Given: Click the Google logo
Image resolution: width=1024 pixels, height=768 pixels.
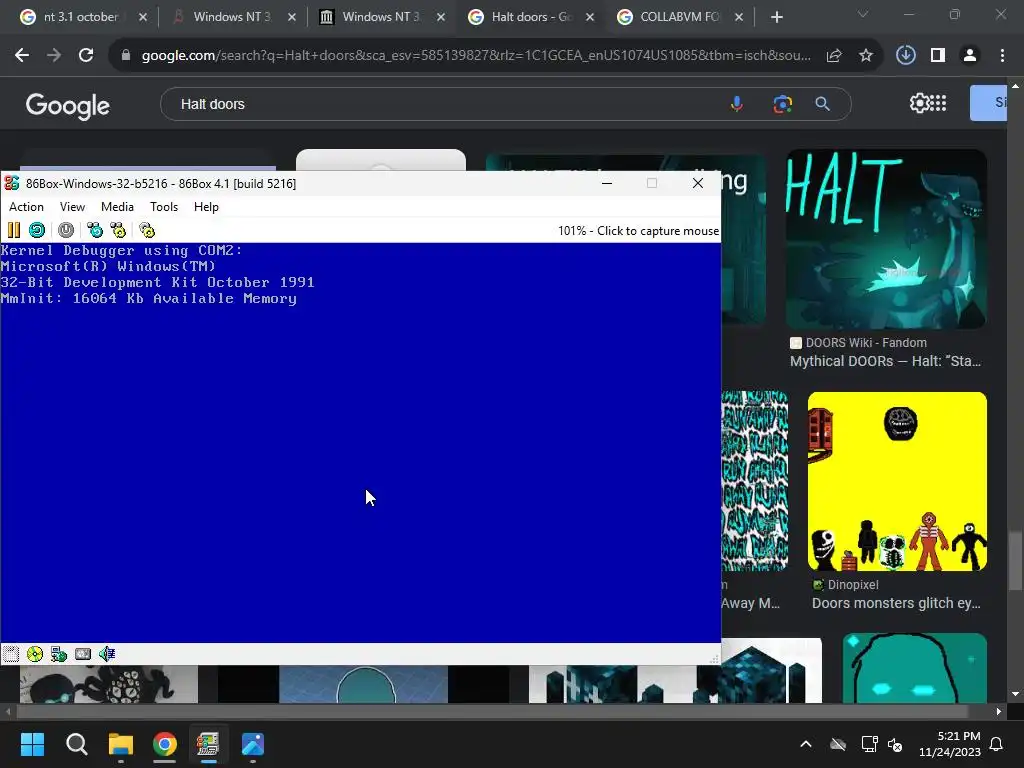Looking at the screenshot, I should [68, 105].
